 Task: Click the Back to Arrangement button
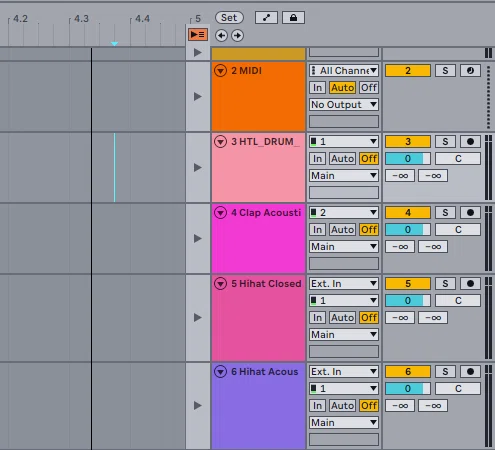pos(198,35)
